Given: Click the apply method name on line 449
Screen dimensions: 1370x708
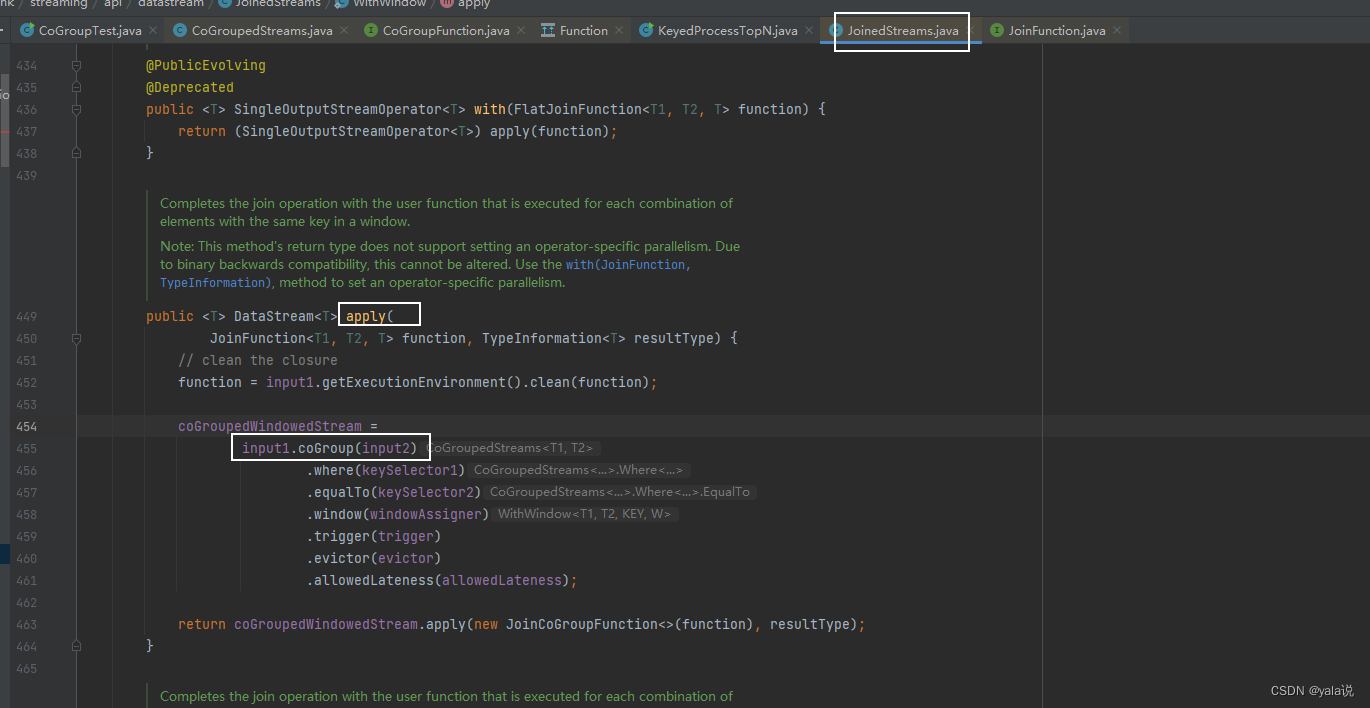Looking at the screenshot, I should pyautogui.click(x=366, y=316).
